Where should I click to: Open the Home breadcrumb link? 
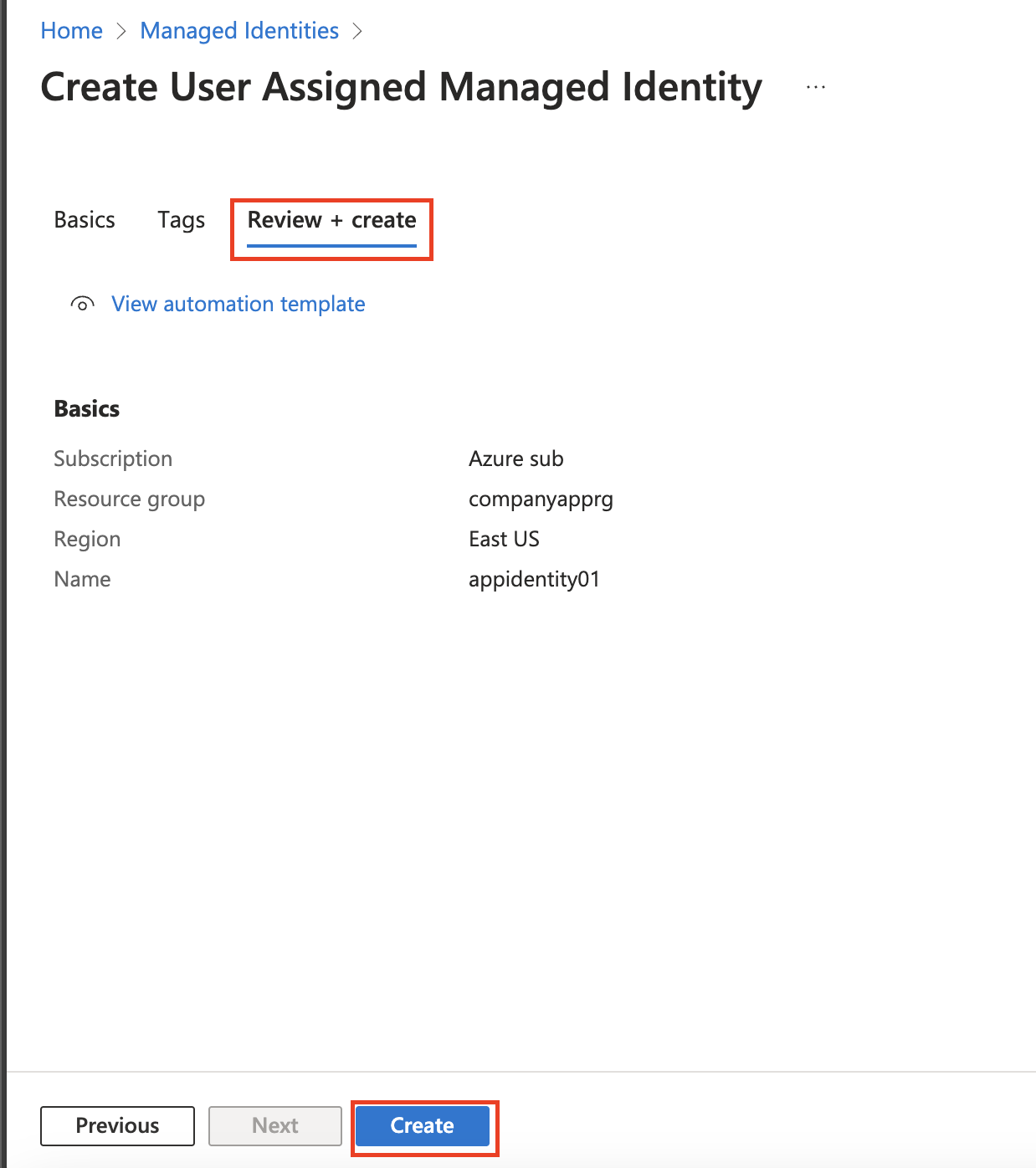click(71, 31)
